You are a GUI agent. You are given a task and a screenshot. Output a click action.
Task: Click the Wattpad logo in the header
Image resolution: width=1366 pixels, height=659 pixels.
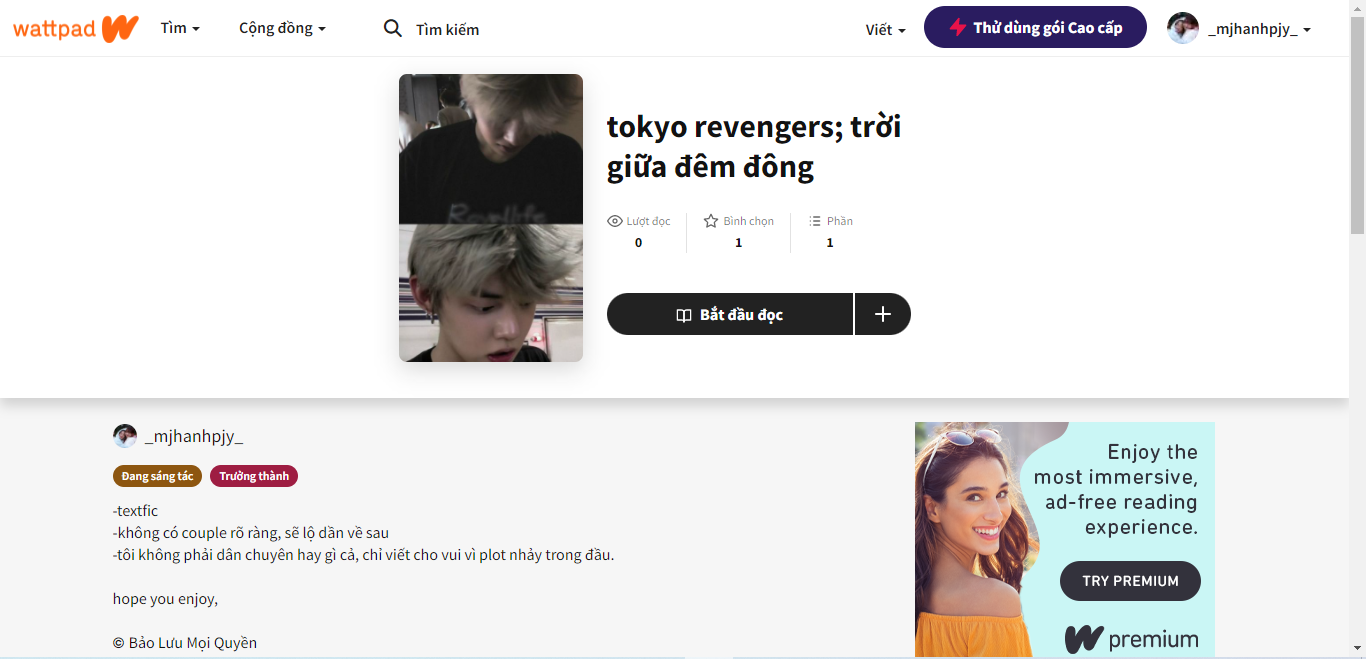(75, 29)
